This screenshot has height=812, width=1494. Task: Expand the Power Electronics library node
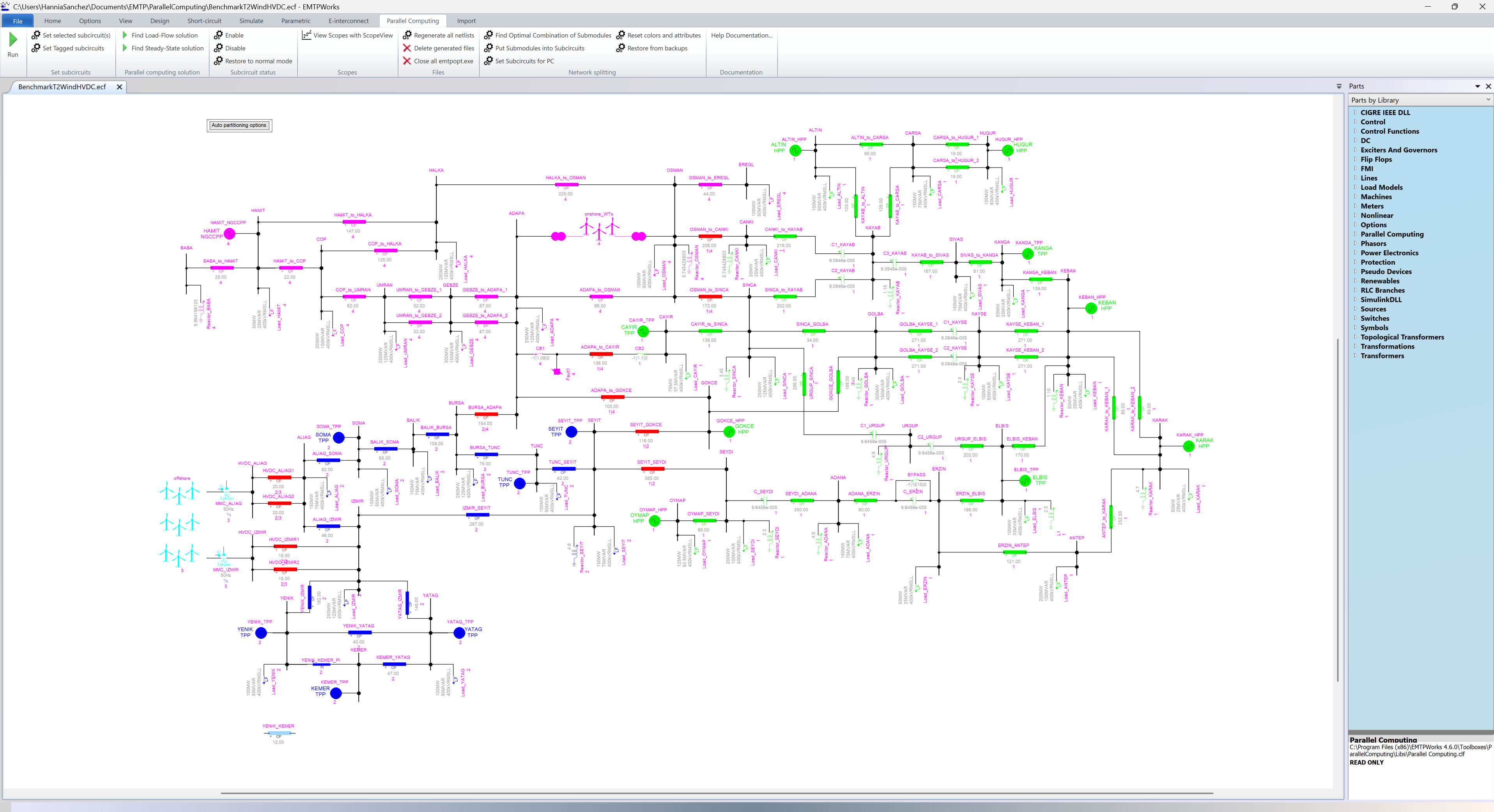(x=1355, y=253)
